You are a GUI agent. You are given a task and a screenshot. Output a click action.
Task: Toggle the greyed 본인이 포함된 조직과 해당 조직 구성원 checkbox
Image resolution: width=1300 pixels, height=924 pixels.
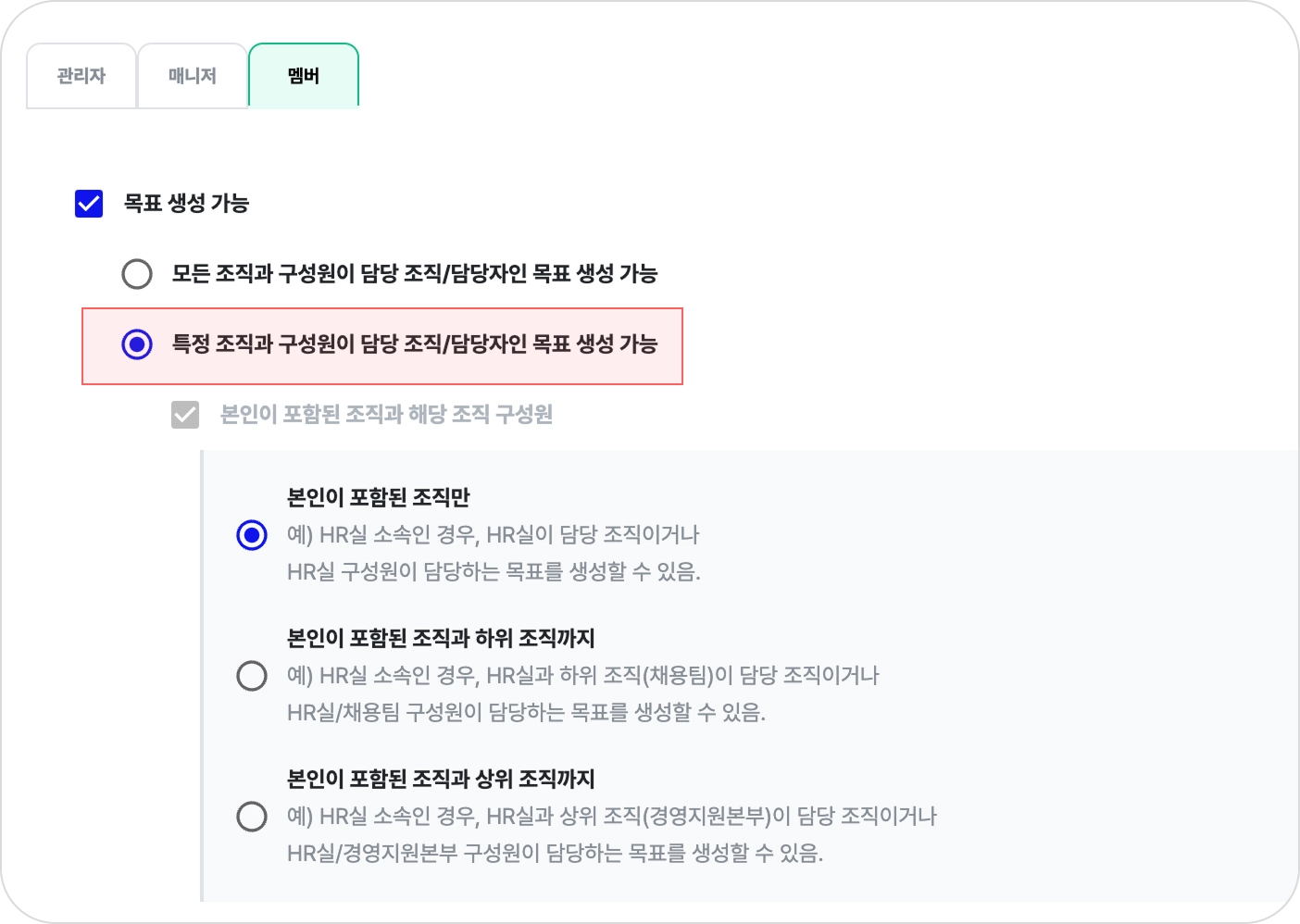click(185, 415)
